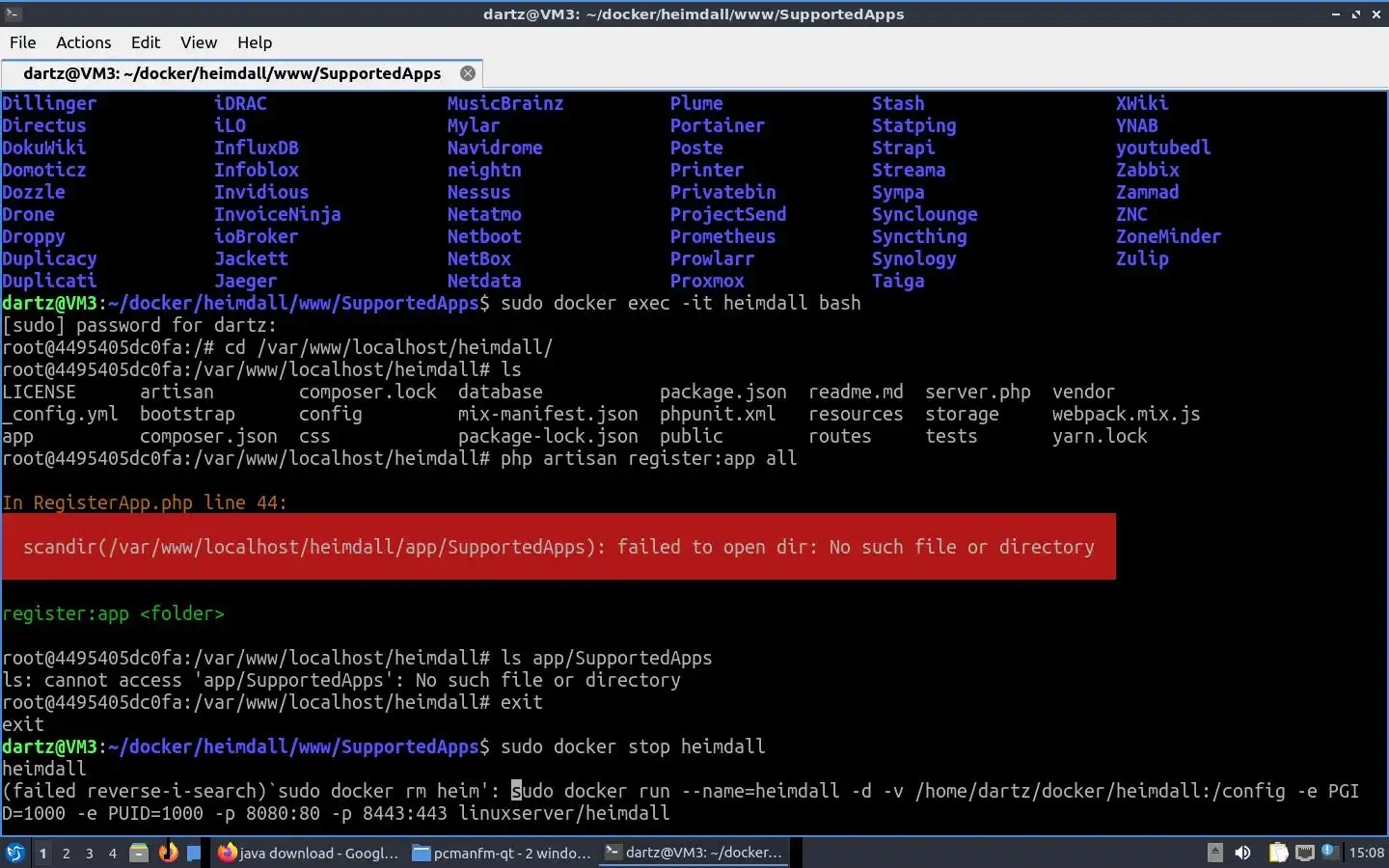Click the Proxmox directory name

pyautogui.click(x=707, y=281)
